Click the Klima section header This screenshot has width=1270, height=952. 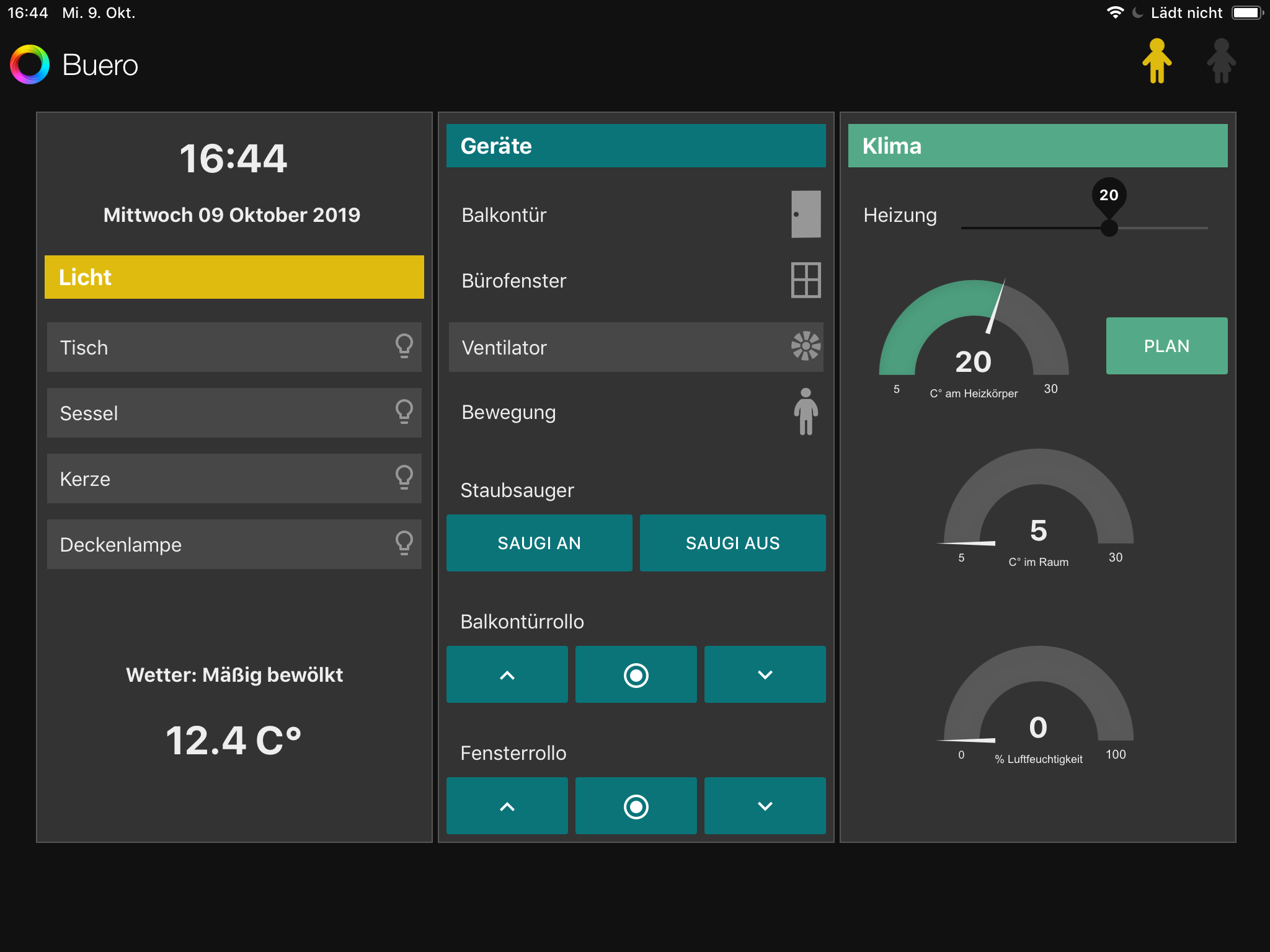tap(1037, 146)
